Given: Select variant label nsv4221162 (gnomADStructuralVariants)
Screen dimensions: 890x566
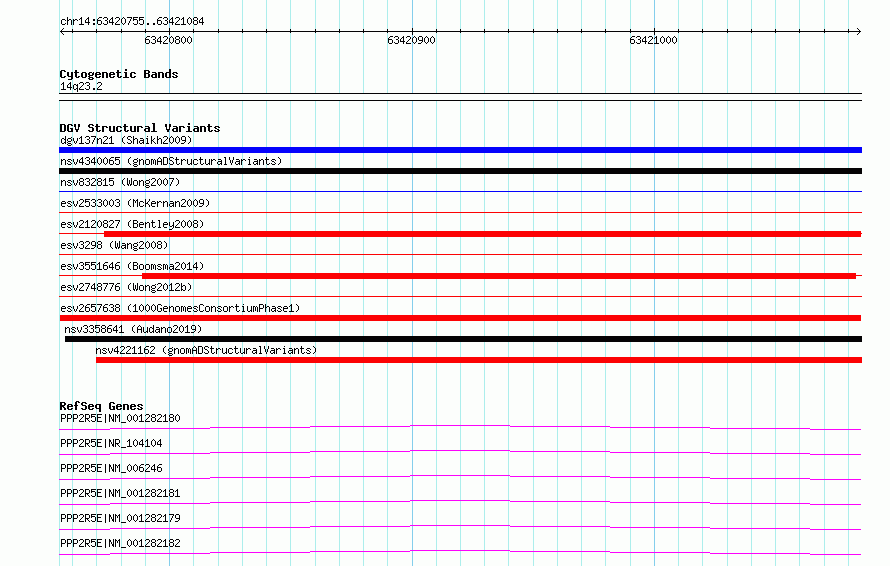Looking at the screenshot, I should coord(206,350).
